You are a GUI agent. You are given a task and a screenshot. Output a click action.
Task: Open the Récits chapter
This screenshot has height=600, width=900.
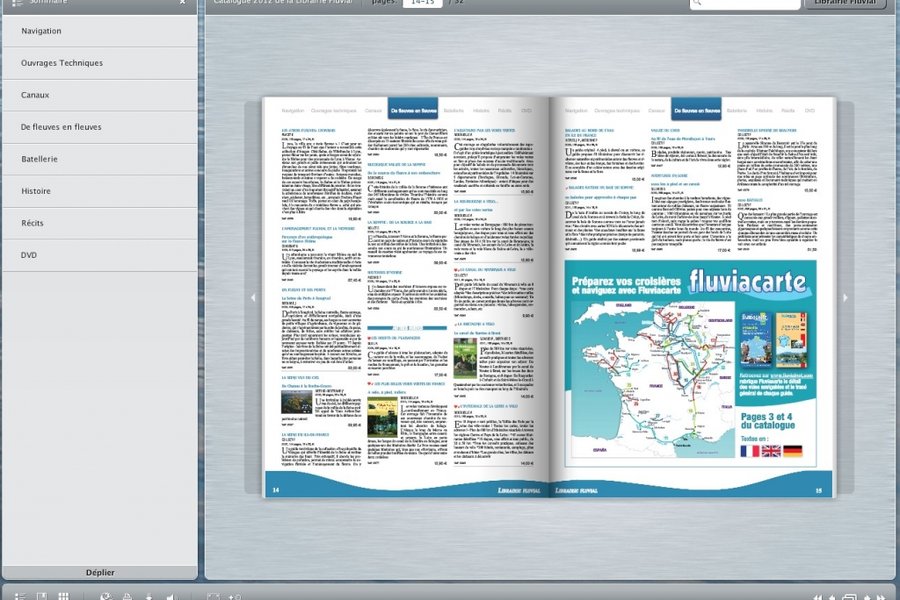(x=33, y=223)
